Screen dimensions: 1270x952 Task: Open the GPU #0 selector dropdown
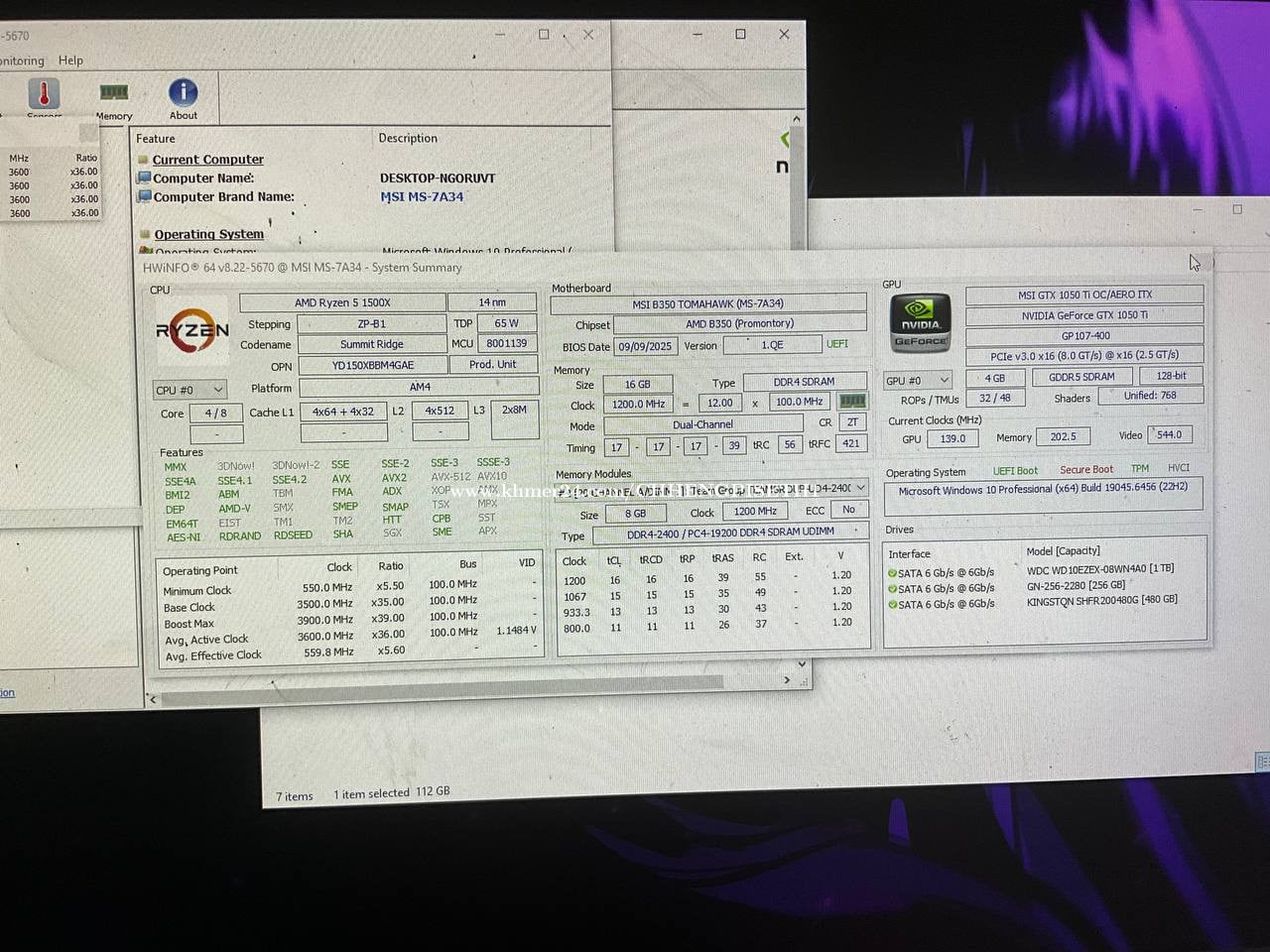tap(917, 380)
